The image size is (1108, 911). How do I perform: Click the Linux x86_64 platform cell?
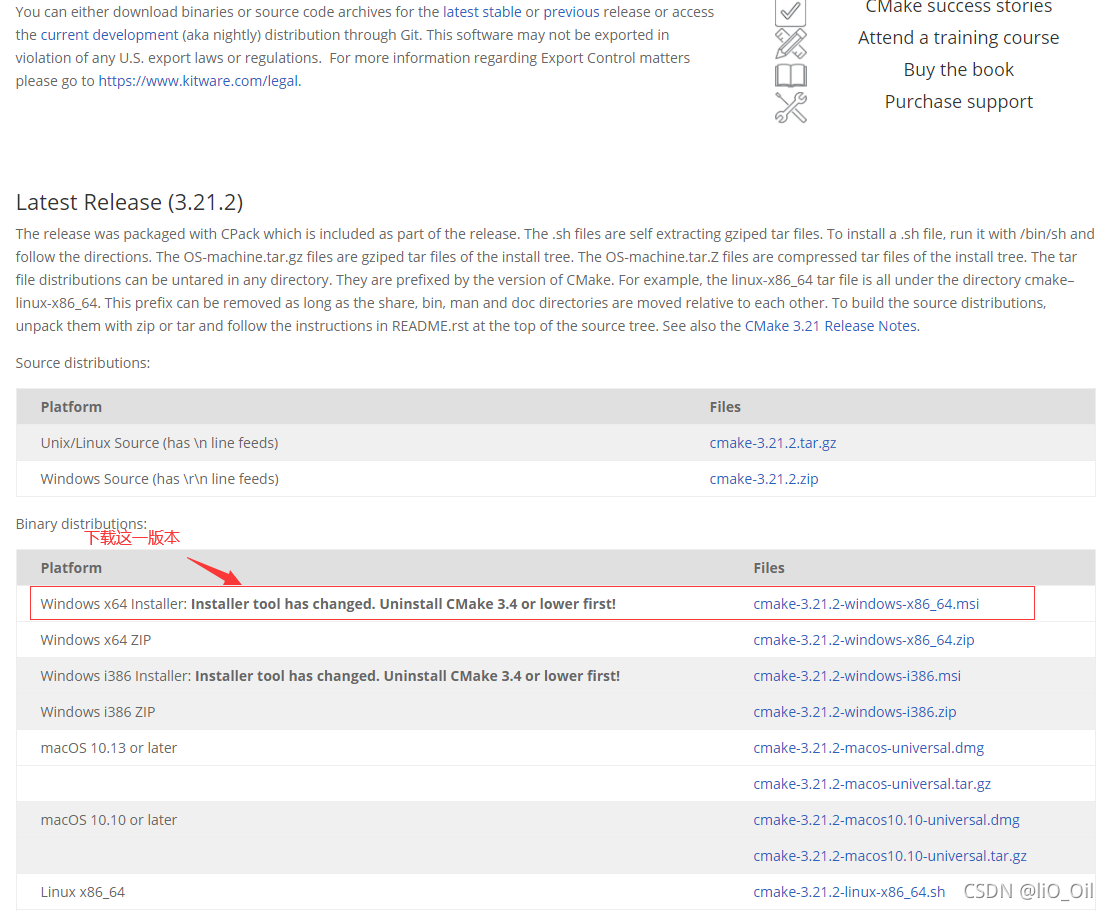83,893
